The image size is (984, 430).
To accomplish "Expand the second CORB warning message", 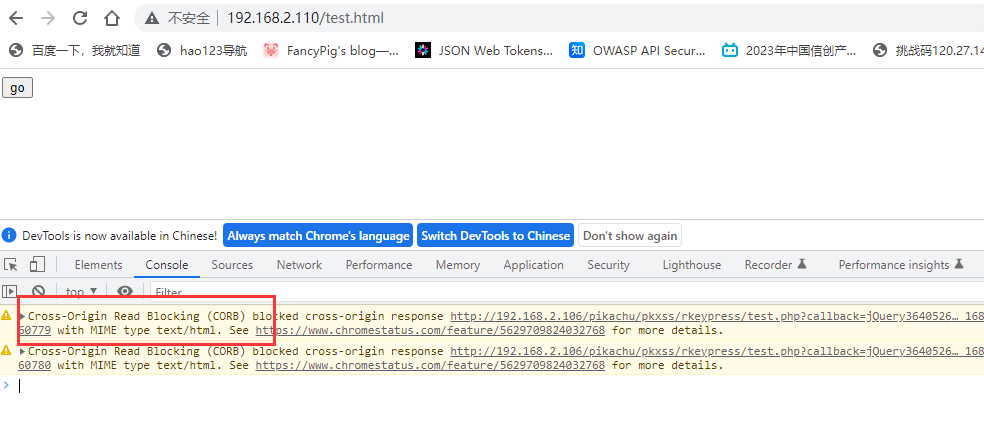I will tap(23, 352).
